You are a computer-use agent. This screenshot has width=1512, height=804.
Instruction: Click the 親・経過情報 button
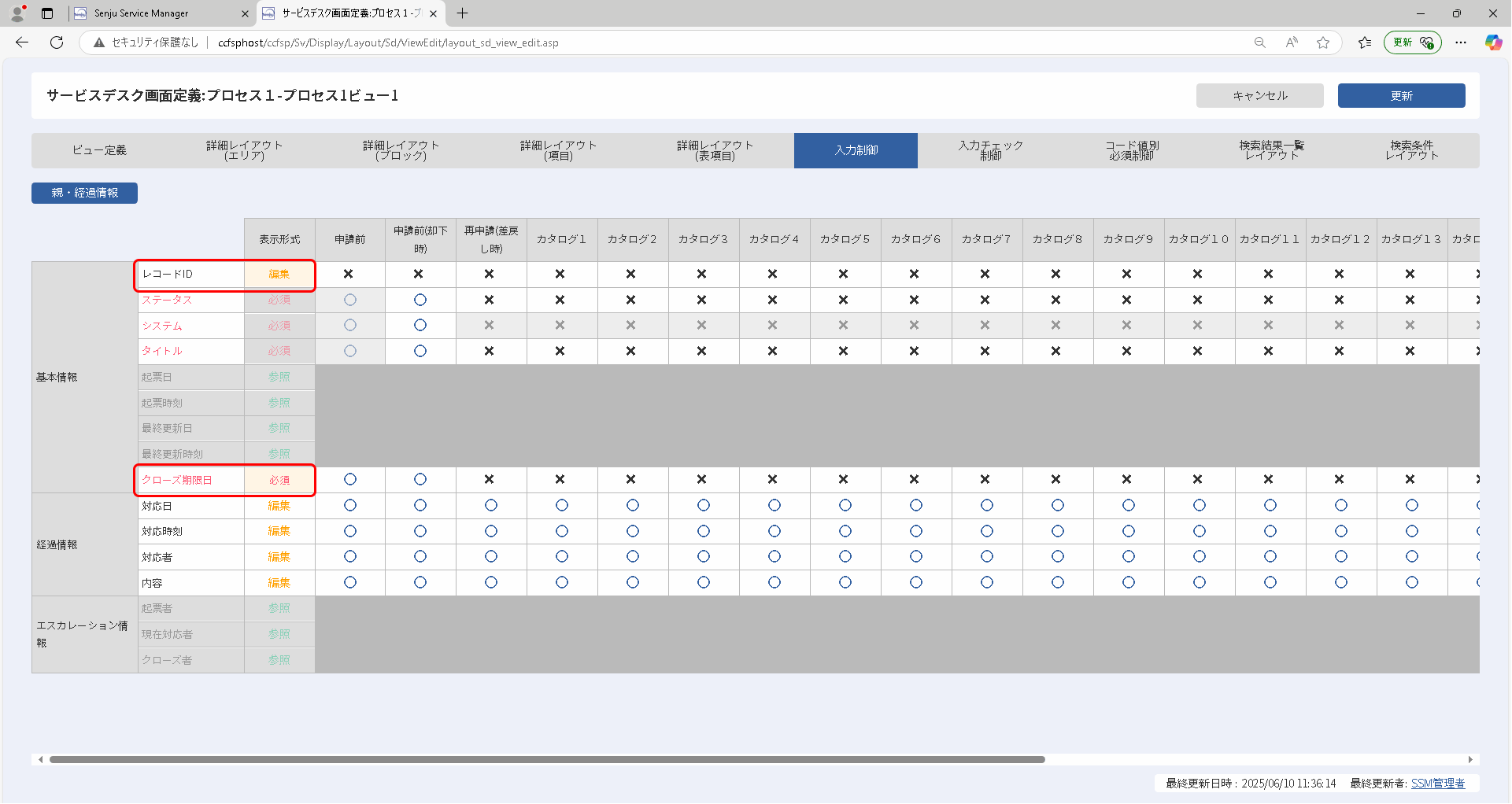click(84, 194)
